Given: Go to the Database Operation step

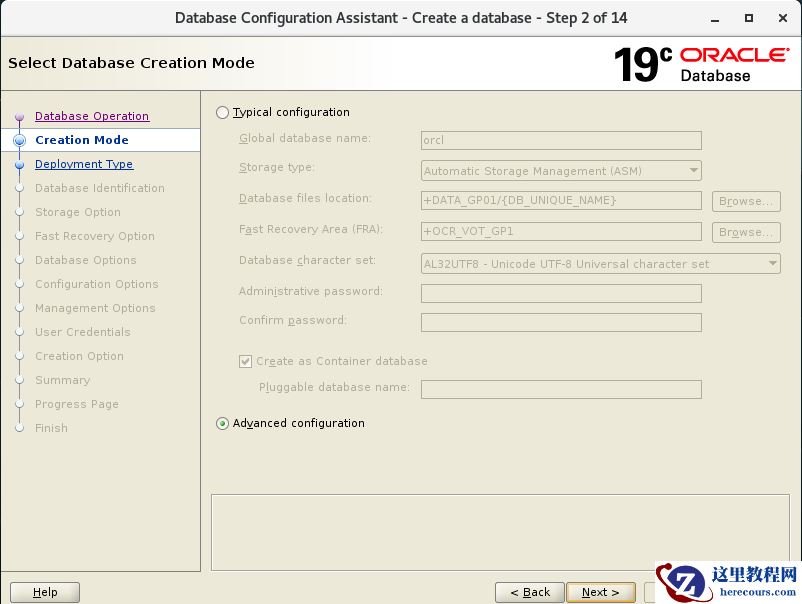Looking at the screenshot, I should tap(92, 116).
